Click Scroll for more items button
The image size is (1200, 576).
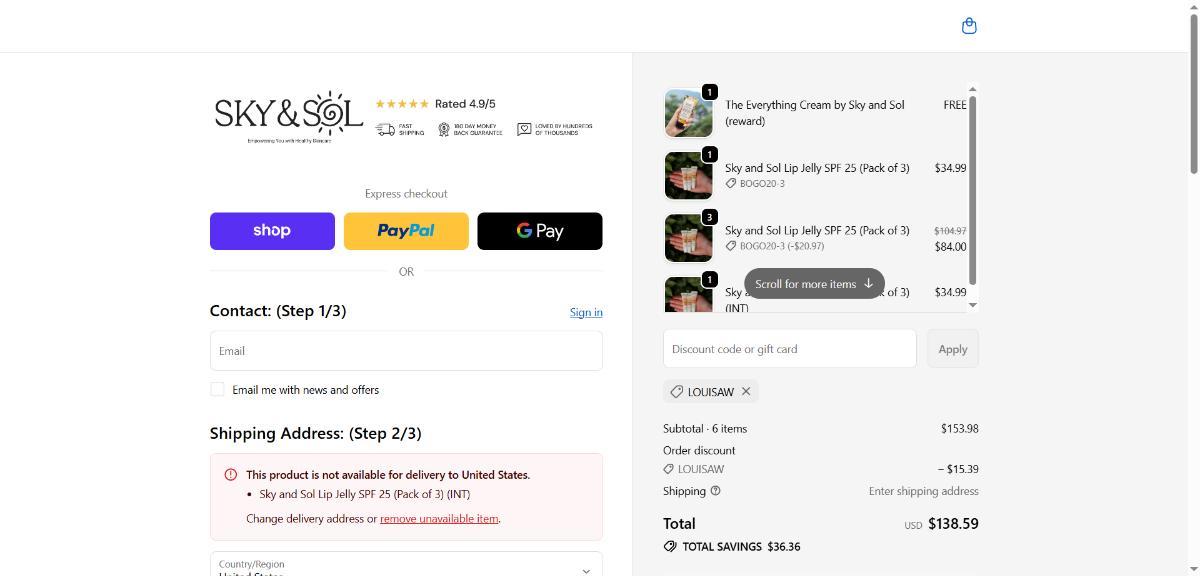814,284
